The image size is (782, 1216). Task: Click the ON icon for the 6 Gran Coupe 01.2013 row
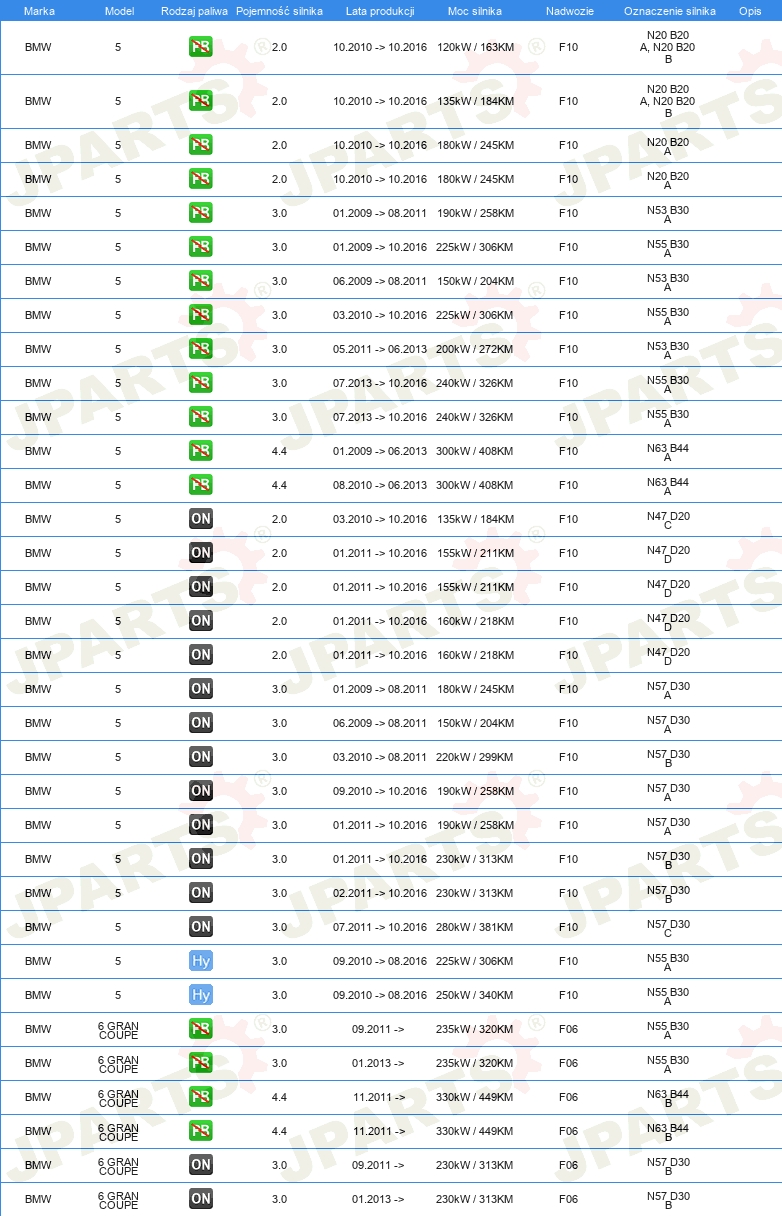click(x=201, y=1199)
